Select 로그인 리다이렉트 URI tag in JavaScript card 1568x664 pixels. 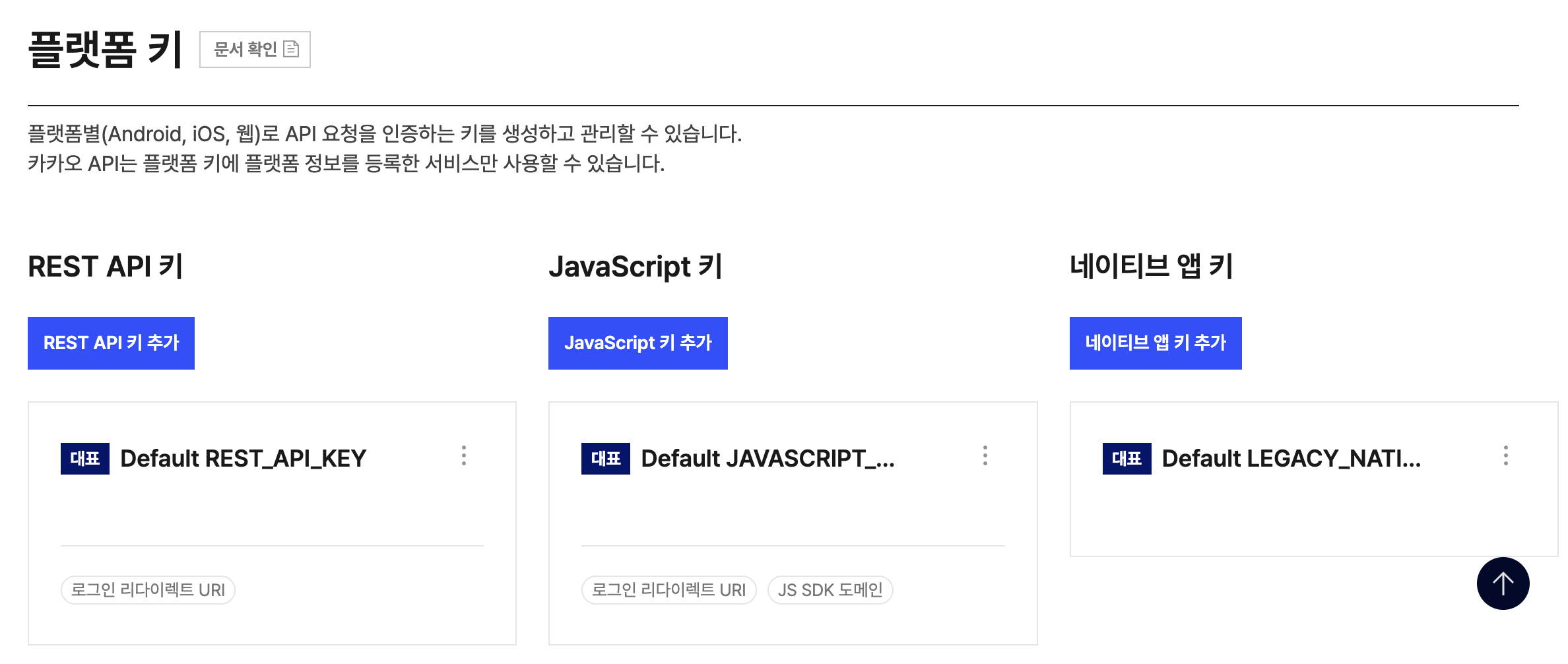click(x=669, y=590)
